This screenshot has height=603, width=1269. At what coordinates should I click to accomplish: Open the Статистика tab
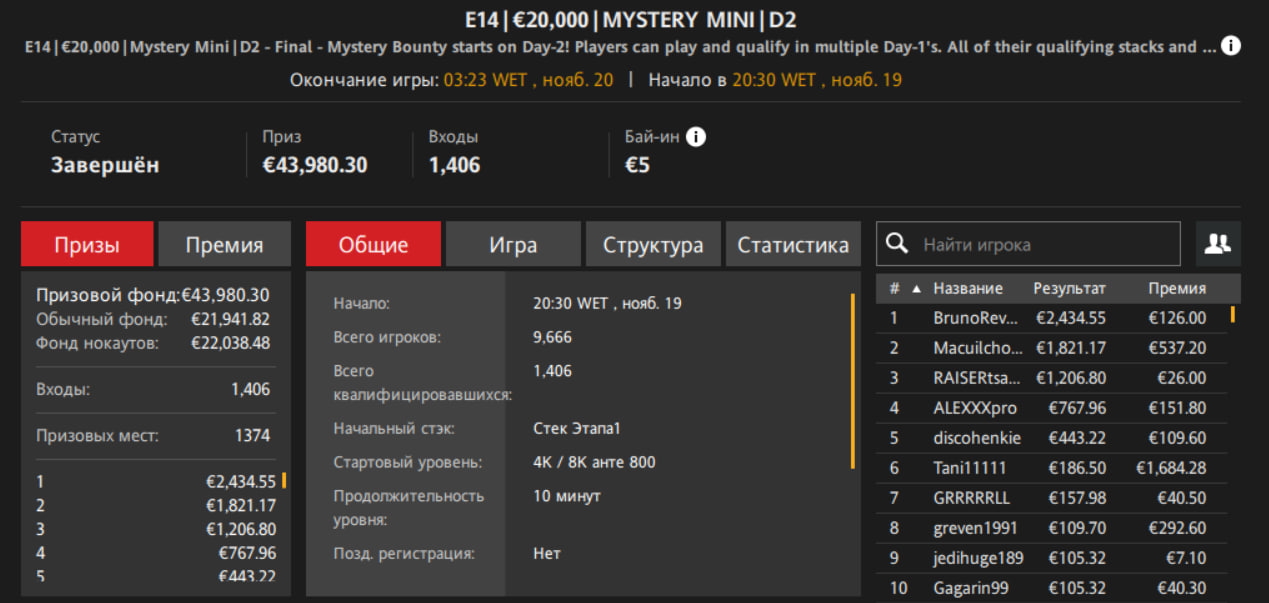pyautogui.click(x=793, y=245)
